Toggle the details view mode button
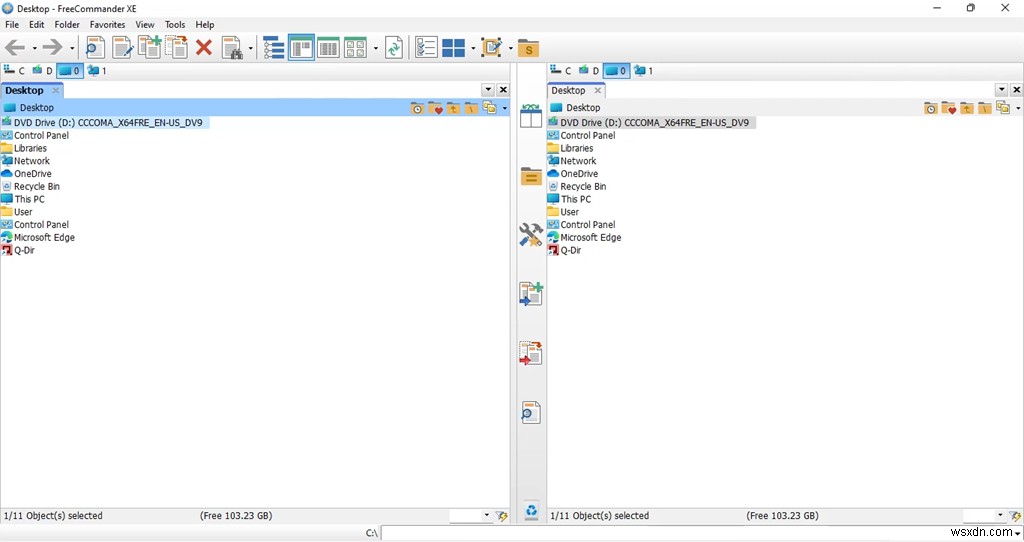This screenshot has height=542, width=1024. (x=328, y=48)
